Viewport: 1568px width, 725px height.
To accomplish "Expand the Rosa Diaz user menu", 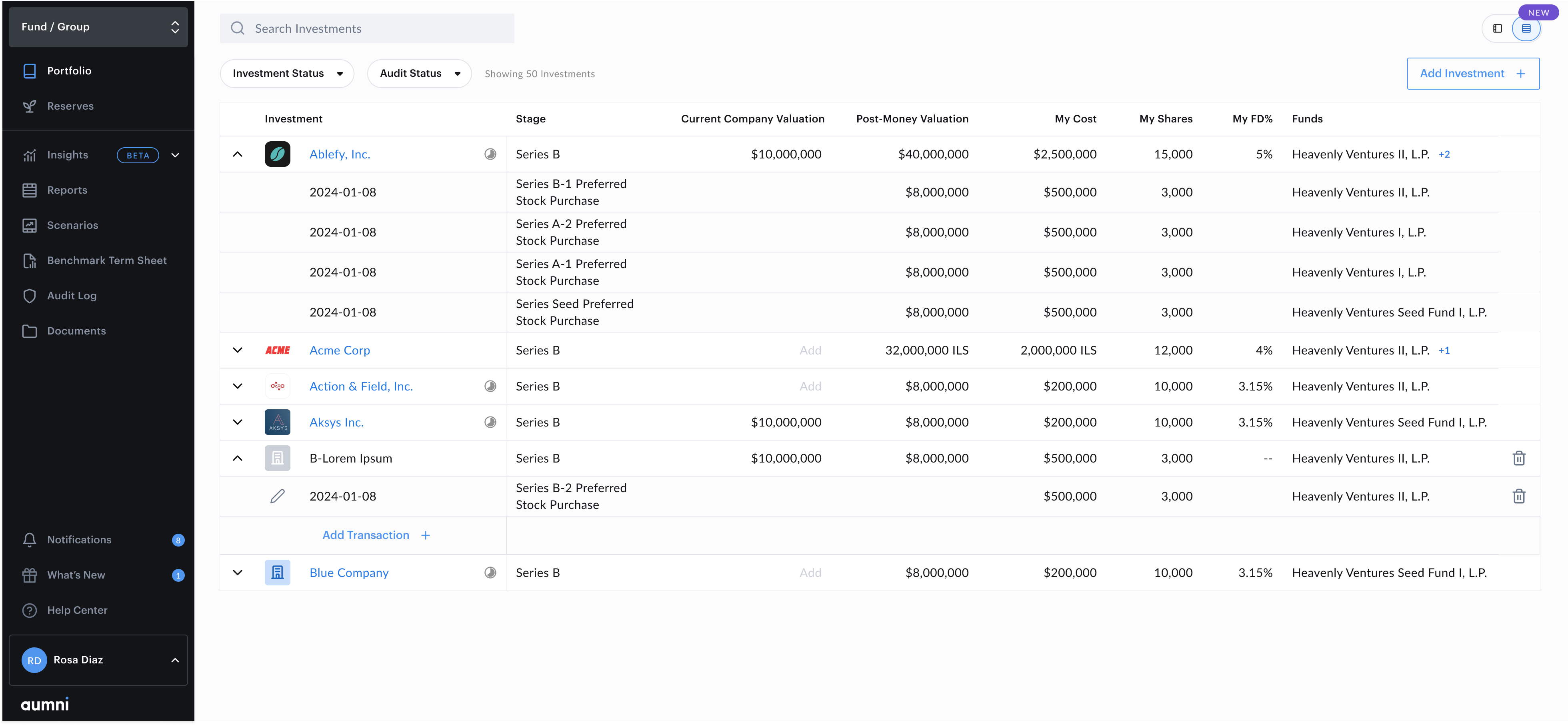I will coord(175,661).
